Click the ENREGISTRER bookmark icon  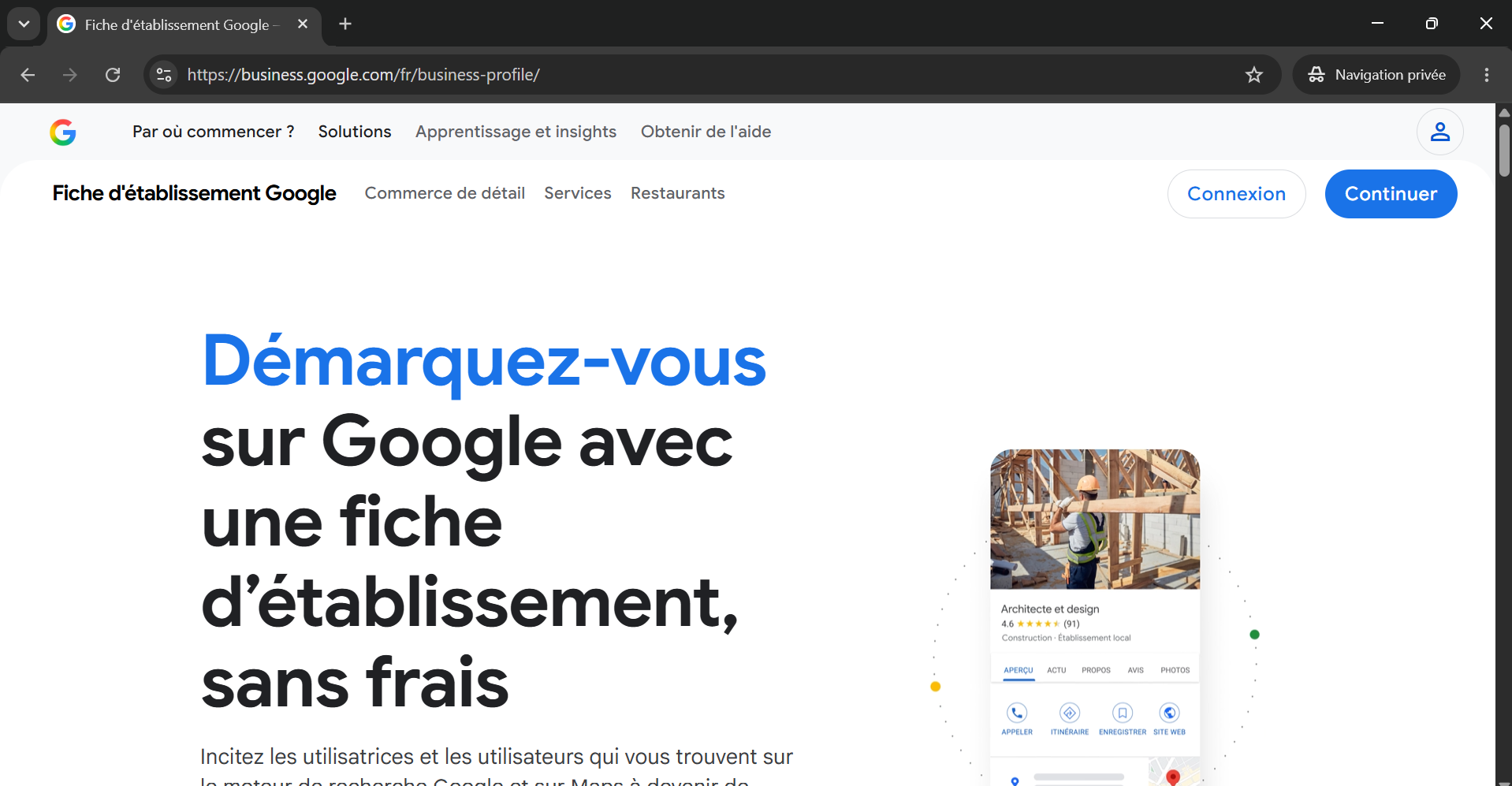point(1123,713)
